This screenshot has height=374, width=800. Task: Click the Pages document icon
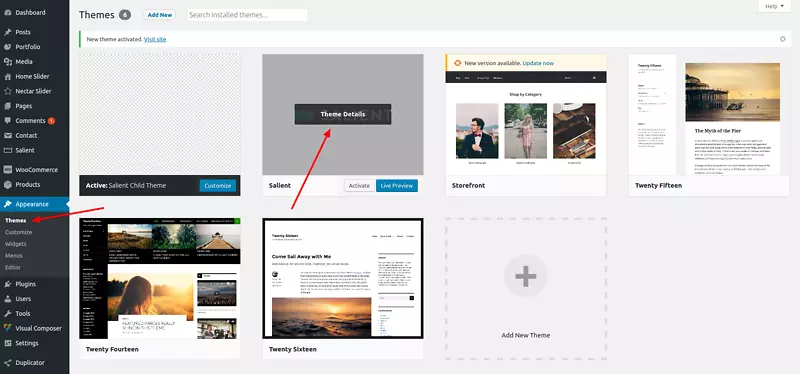(x=8, y=106)
